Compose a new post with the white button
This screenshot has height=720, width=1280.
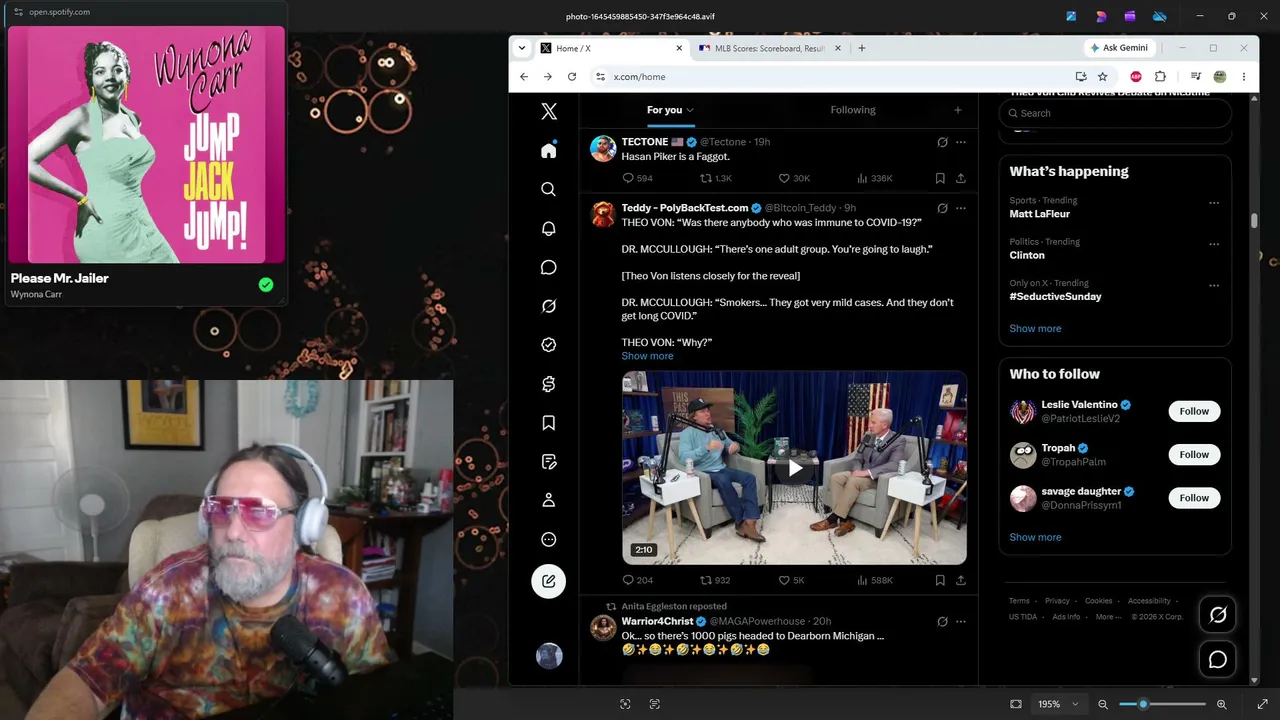(548, 581)
